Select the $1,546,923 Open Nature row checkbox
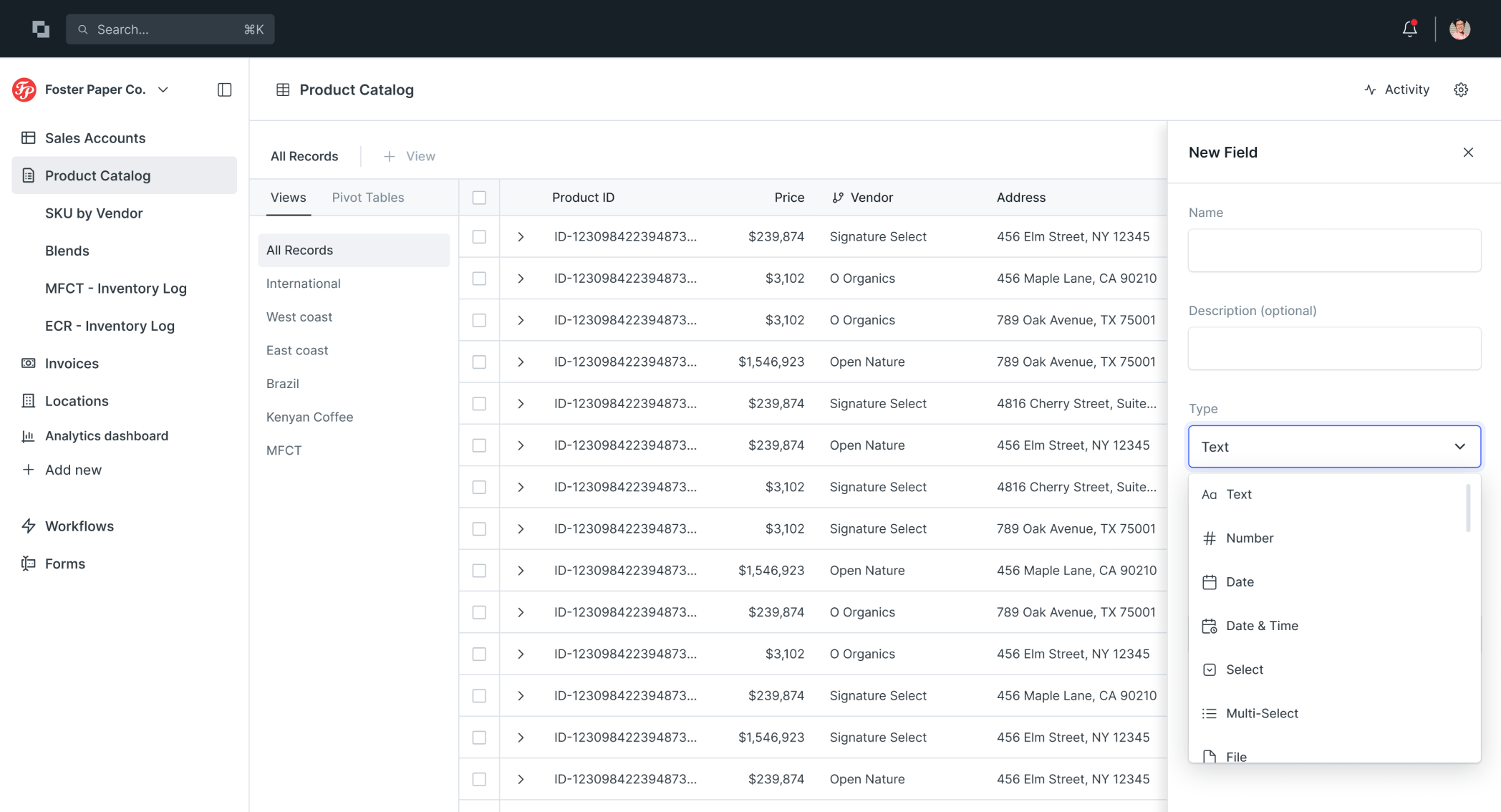 pyautogui.click(x=479, y=362)
